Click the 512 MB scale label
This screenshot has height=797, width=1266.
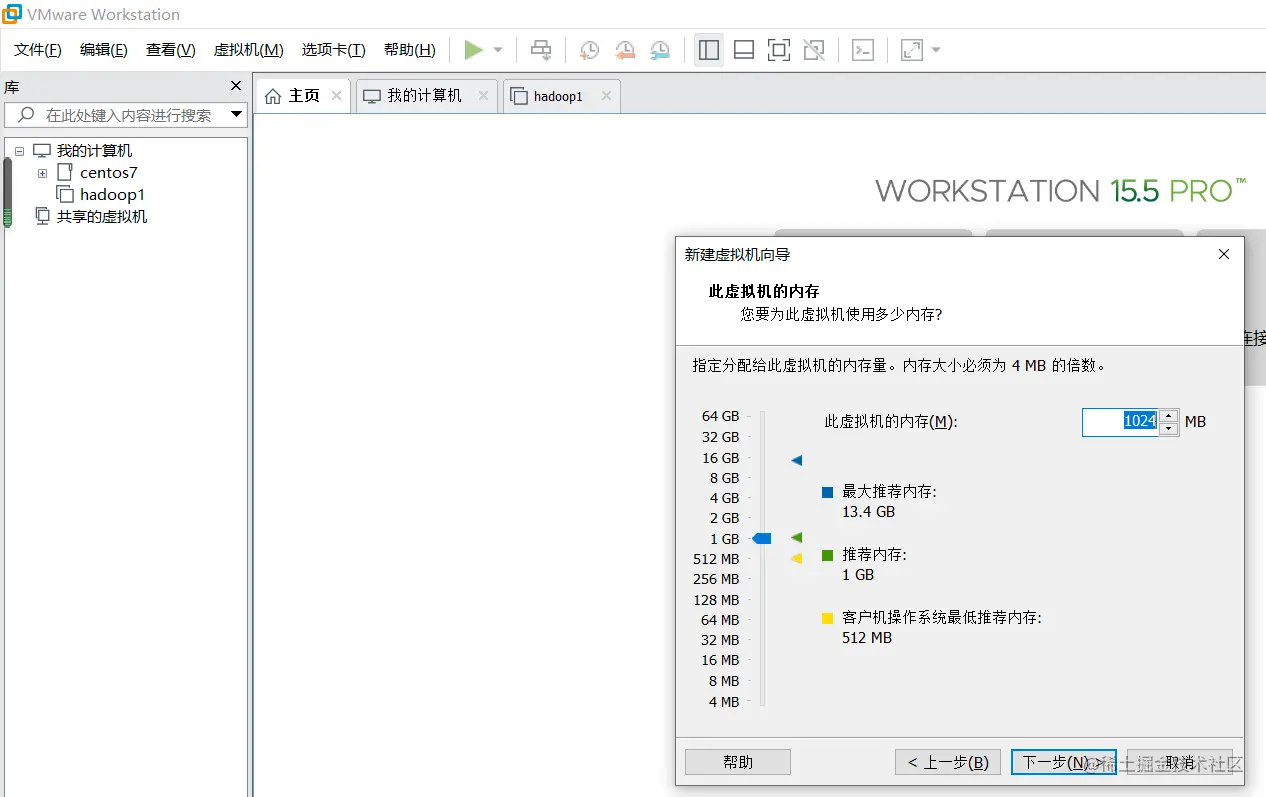(x=717, y=559)
